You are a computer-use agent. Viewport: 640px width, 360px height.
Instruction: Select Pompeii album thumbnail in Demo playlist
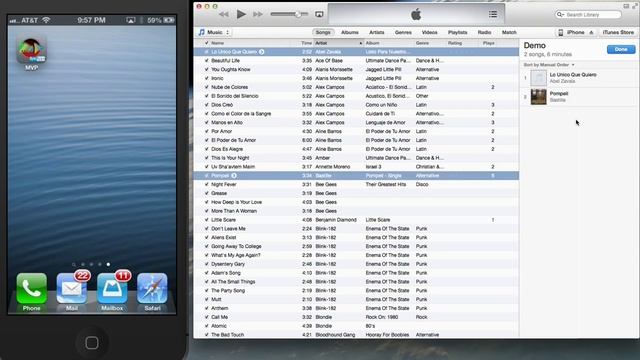coord(538,97)
